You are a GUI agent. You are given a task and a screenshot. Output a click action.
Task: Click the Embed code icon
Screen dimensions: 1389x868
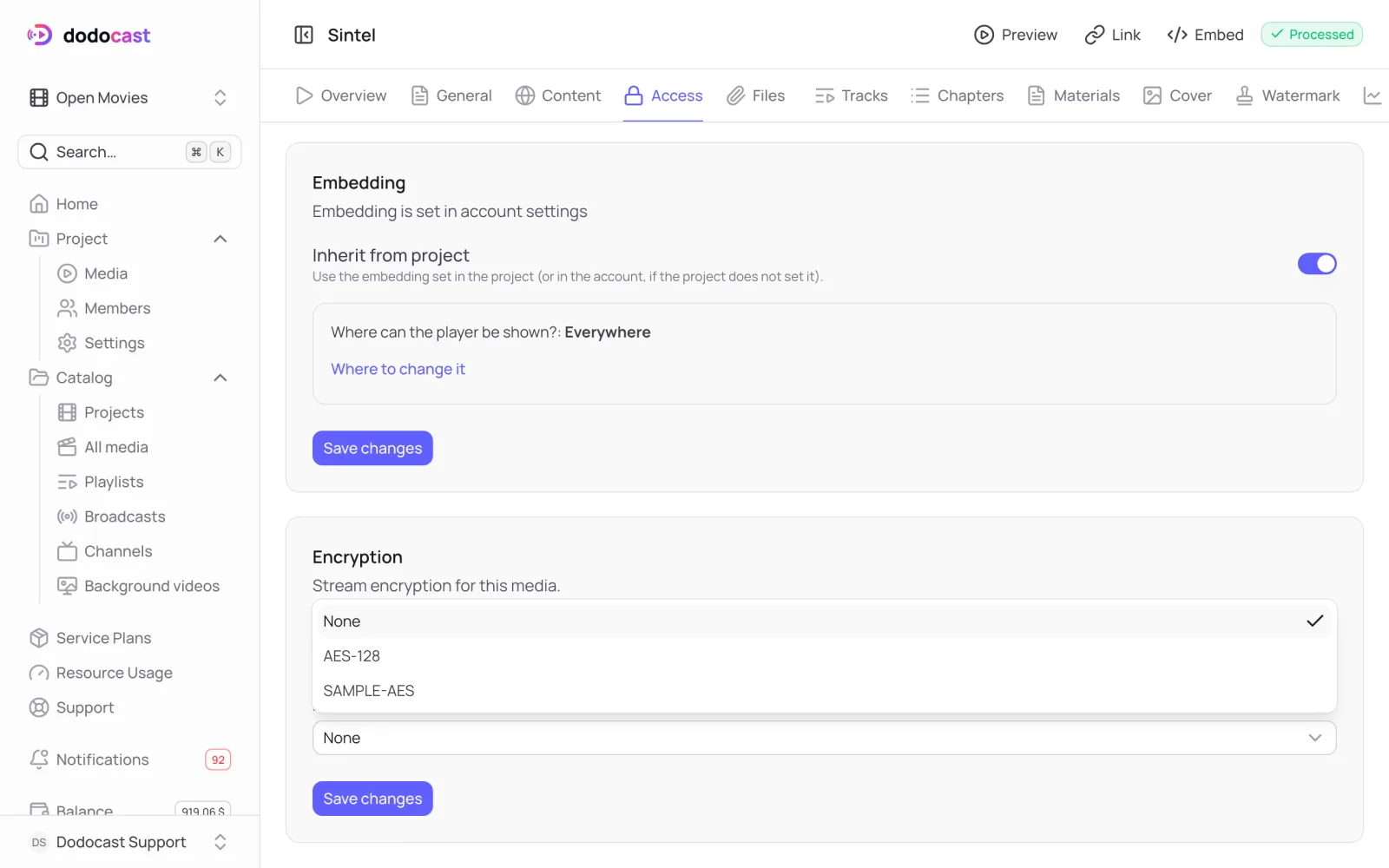point(1177,35)
